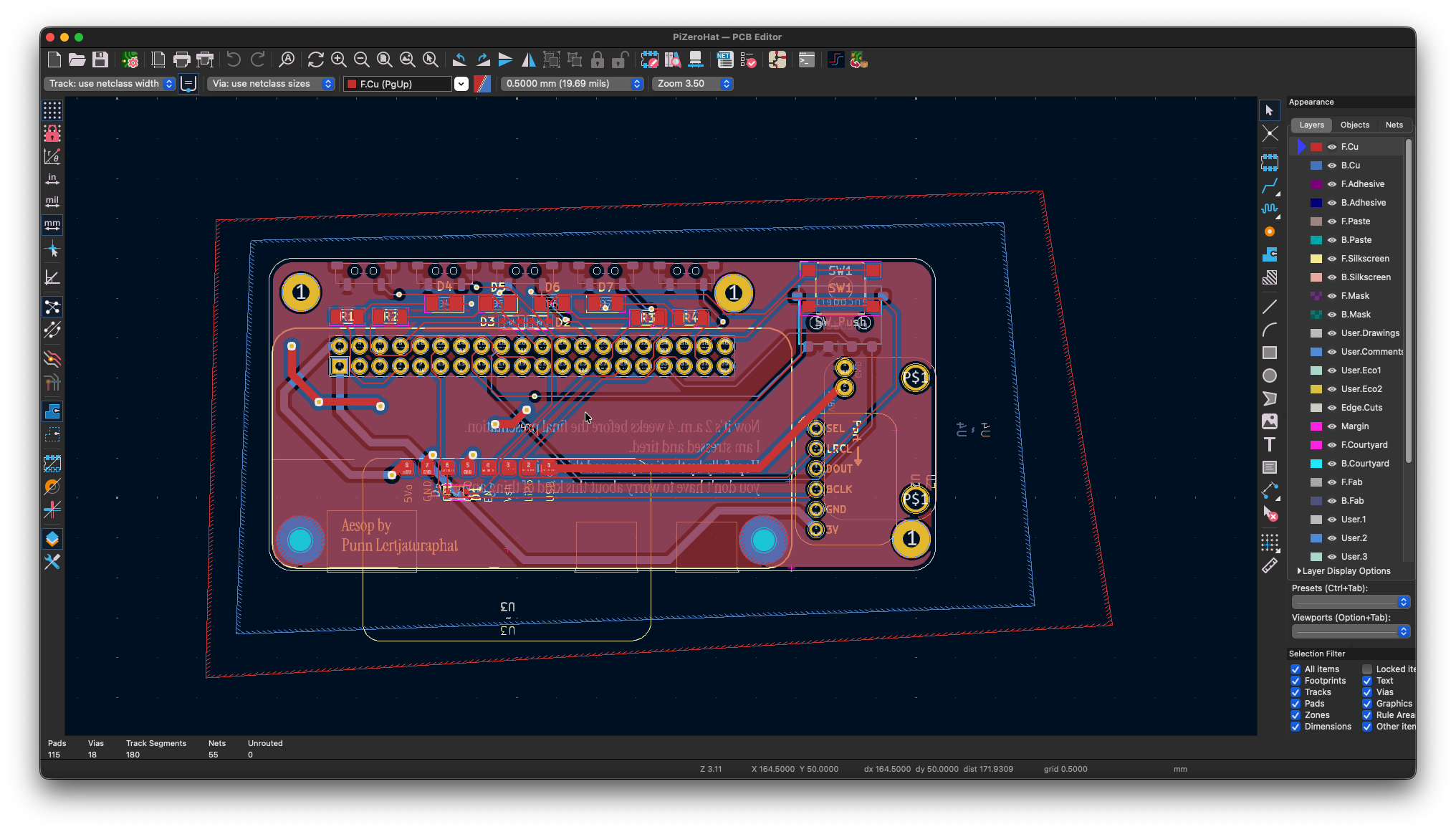Choose the Add Text tool
The width and height of the screenshot is (1456, 832).
(1270, 444)
